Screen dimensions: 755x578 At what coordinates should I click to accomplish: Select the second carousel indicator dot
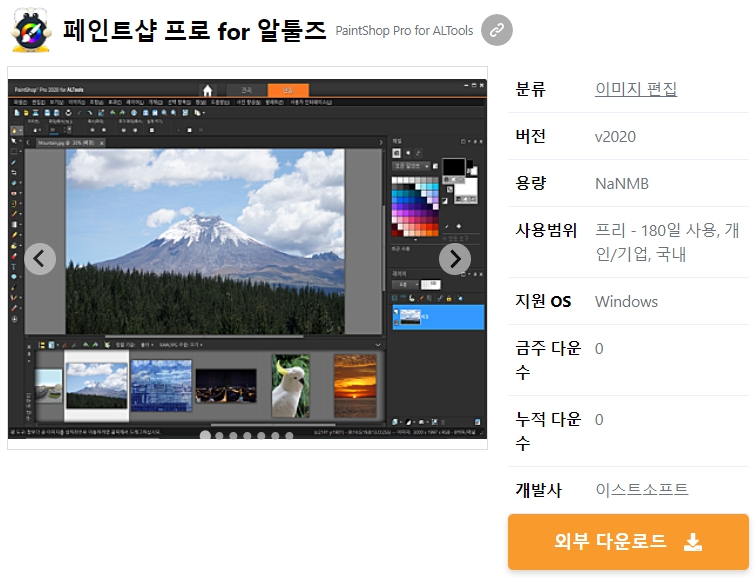[x=219, y=436]
